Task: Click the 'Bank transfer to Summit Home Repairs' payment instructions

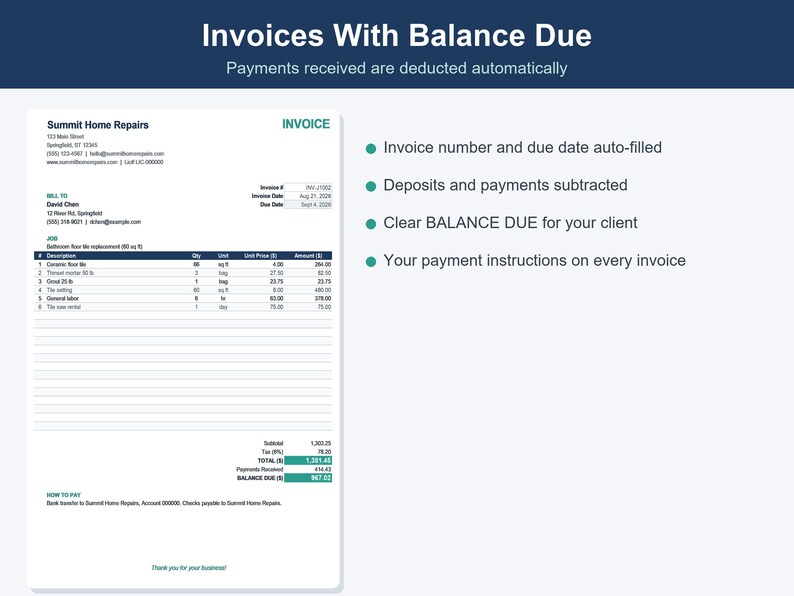Action: point(164,503)
